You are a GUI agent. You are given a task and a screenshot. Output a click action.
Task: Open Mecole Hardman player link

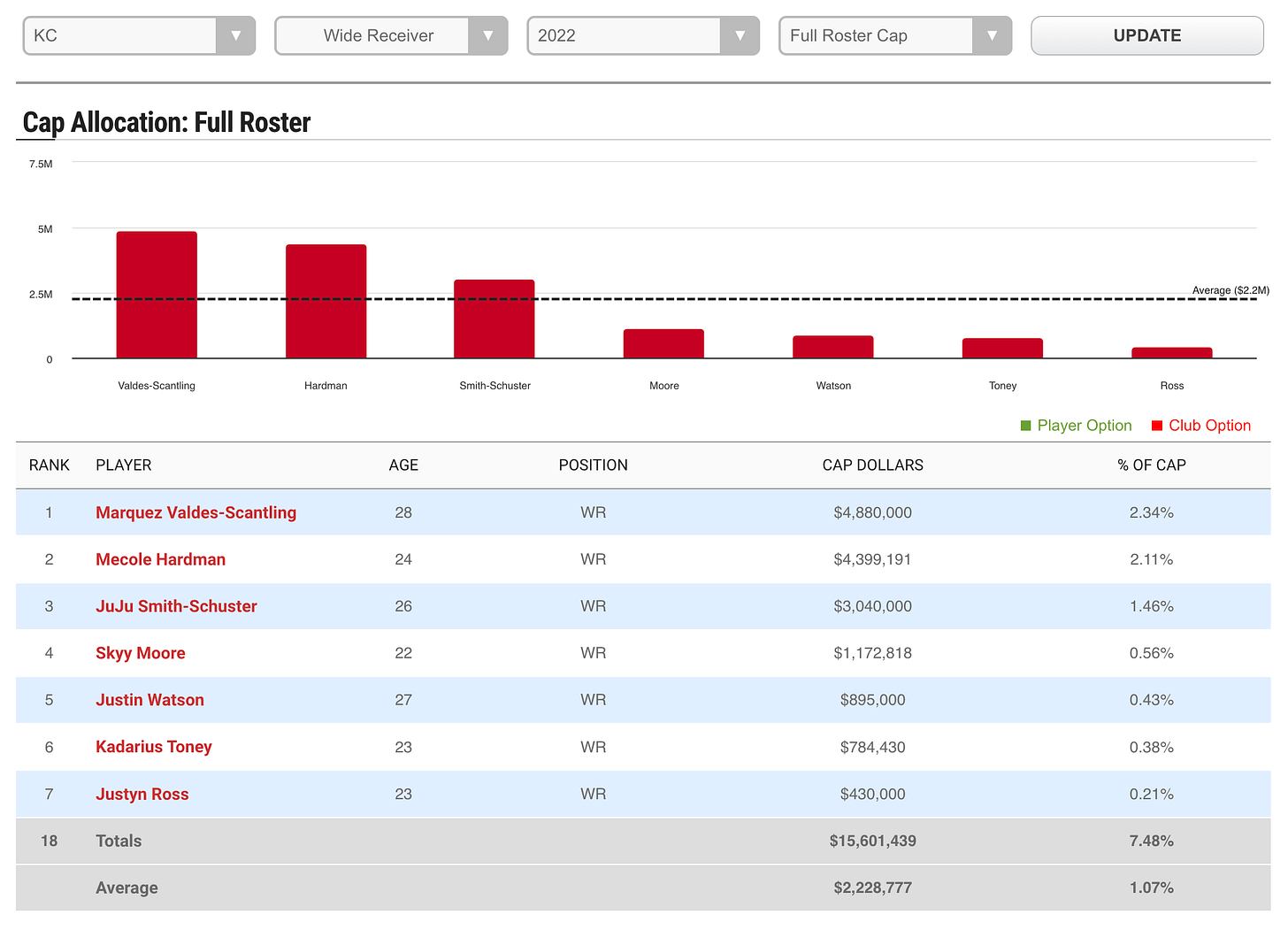[x=160, y=559]
